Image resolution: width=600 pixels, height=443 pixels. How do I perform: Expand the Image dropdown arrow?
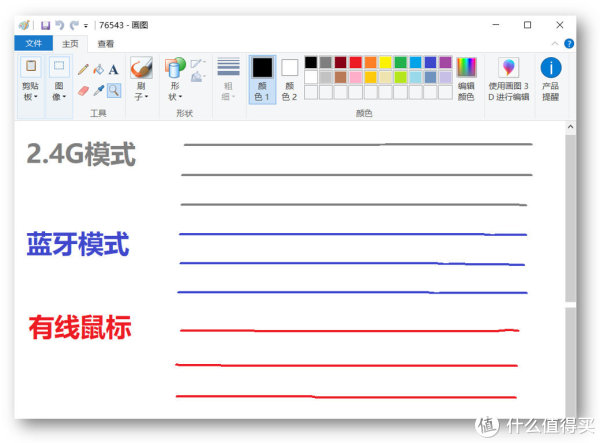[64, 96]
